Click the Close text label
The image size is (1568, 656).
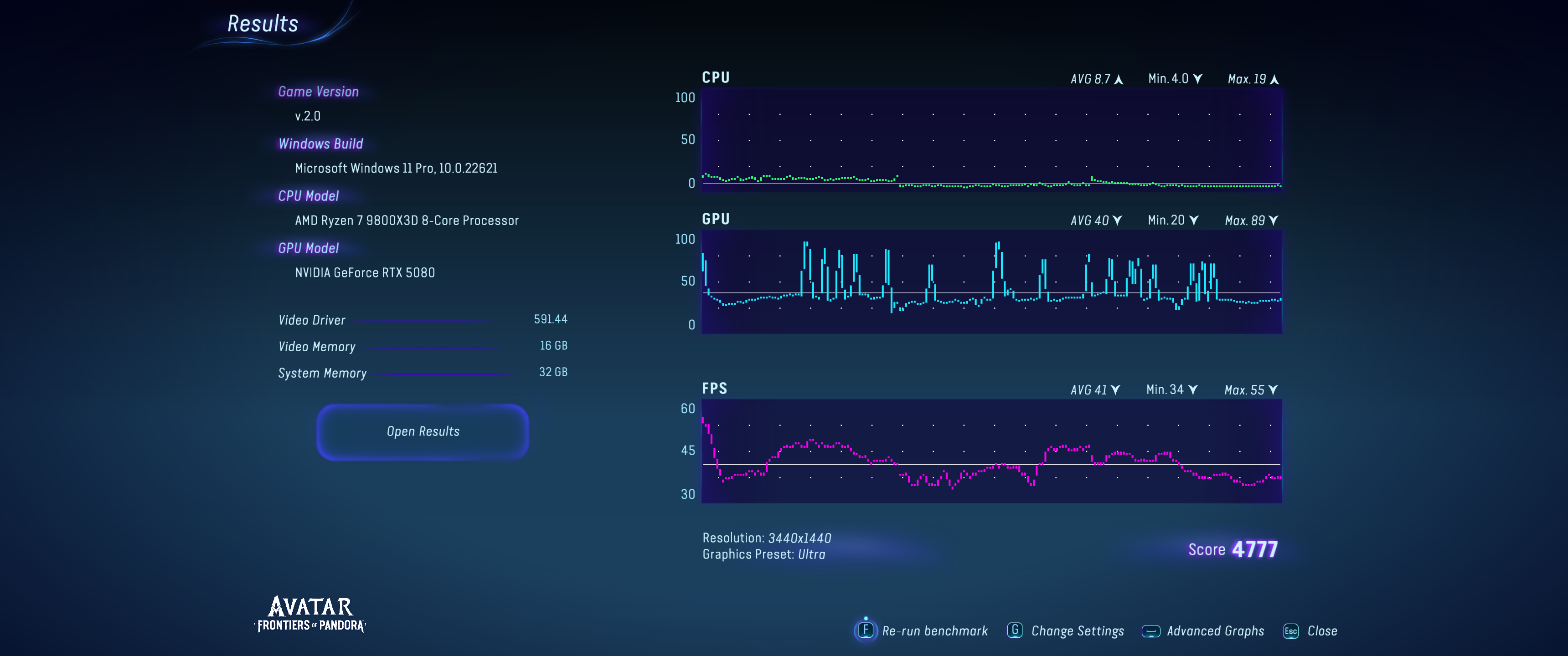[1322, 631]
